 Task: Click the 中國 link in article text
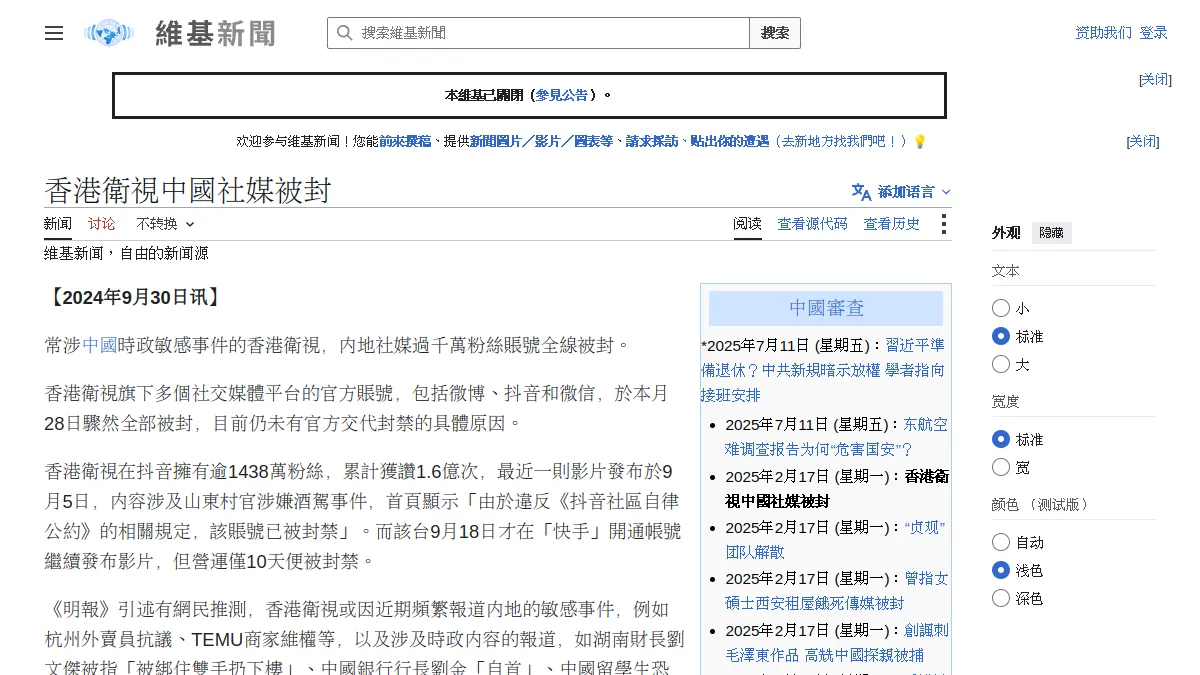99,346
